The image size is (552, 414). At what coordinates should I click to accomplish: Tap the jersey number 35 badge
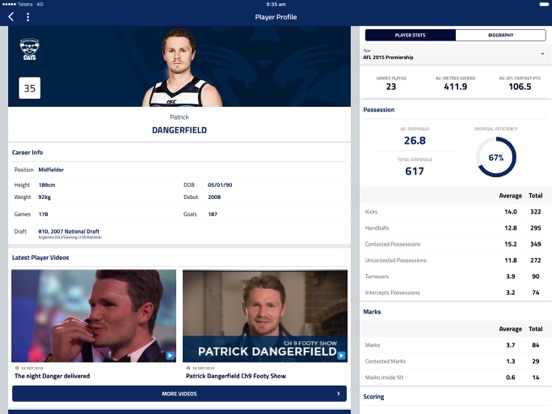click(30, 88)
